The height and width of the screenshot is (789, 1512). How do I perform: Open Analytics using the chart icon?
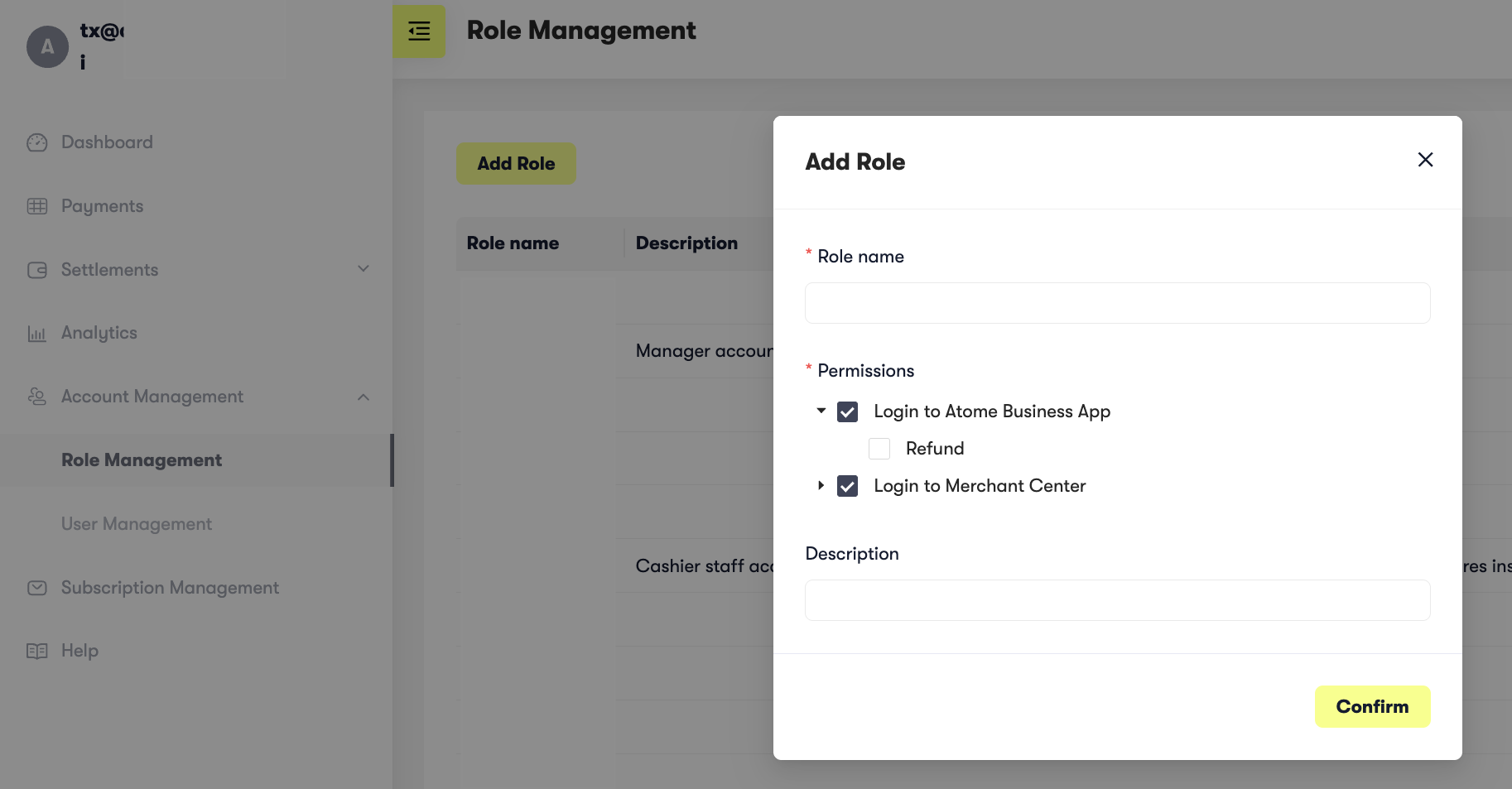[37, 333]
